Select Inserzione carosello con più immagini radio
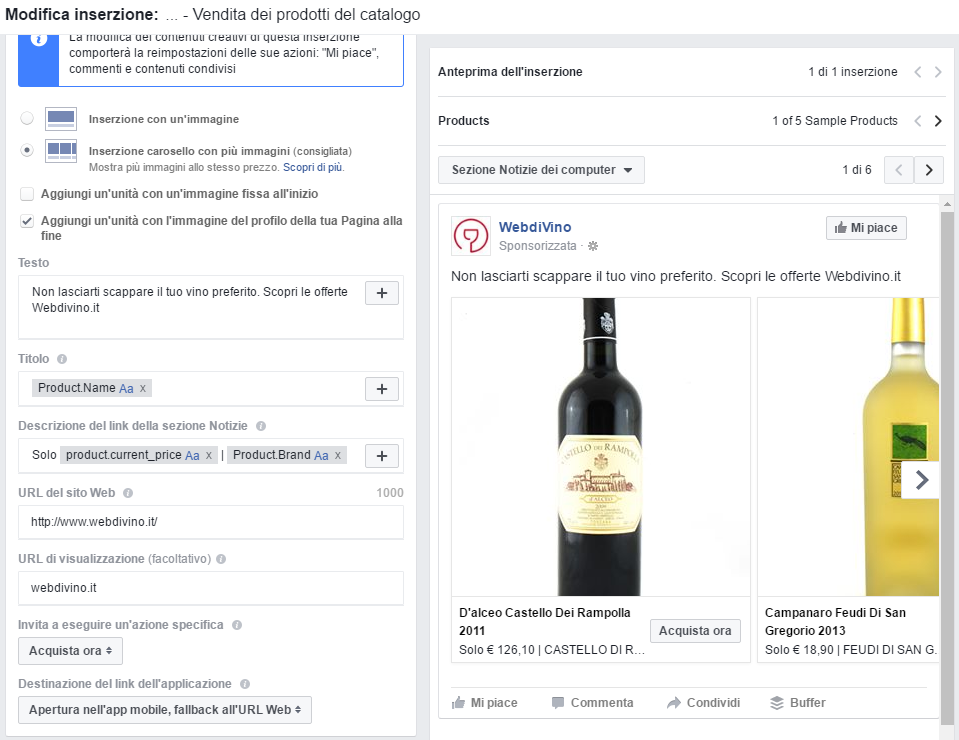The width and height of the screenshot is (959, 740). coord(27,150)
